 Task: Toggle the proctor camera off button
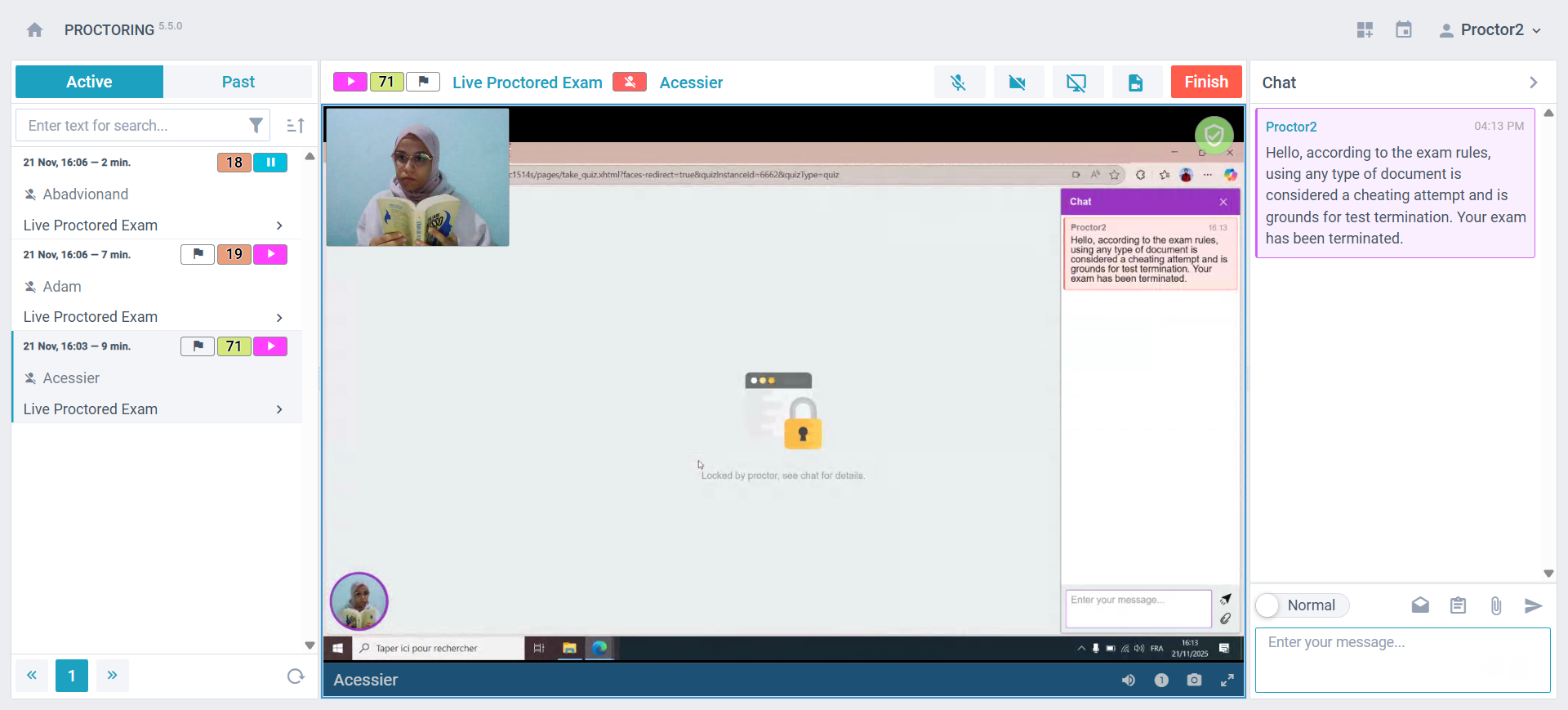[x=1018, y=82]
